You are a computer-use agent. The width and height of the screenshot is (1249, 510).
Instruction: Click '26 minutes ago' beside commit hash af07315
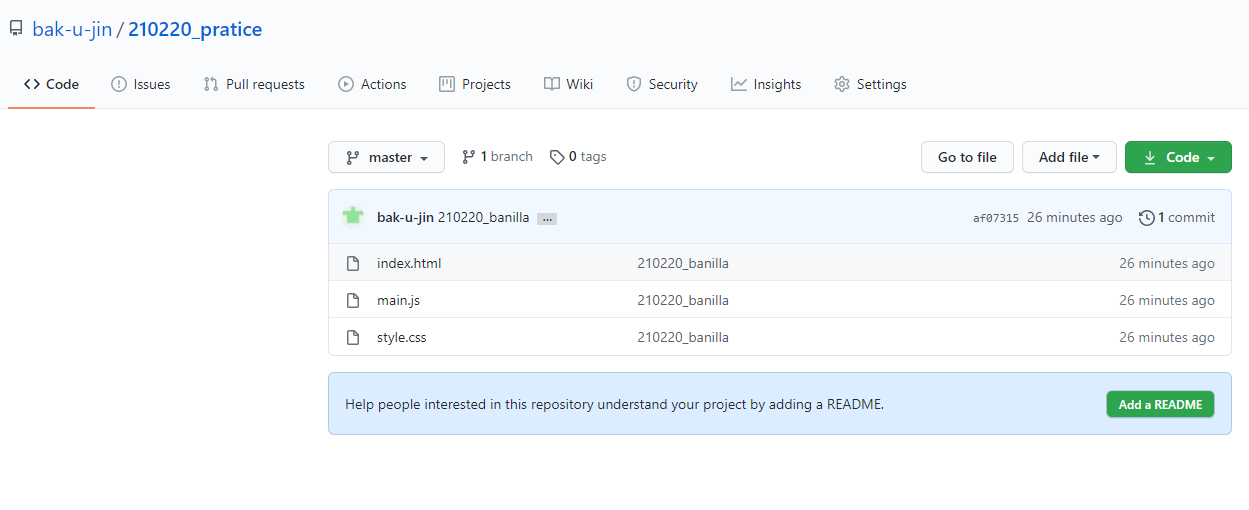click(1075, 217)
